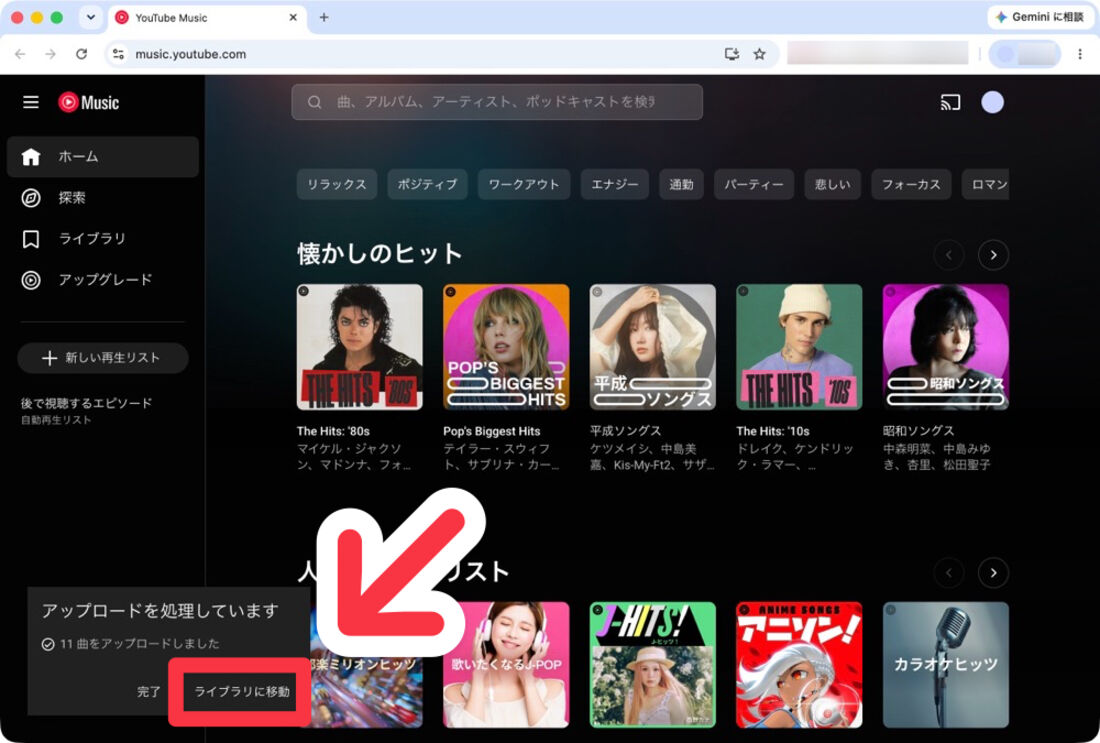Screen dimensions: 1100x743
Task: Select the 通勤 mood chip
Action: pyautogui.click(x=681, y=185)
